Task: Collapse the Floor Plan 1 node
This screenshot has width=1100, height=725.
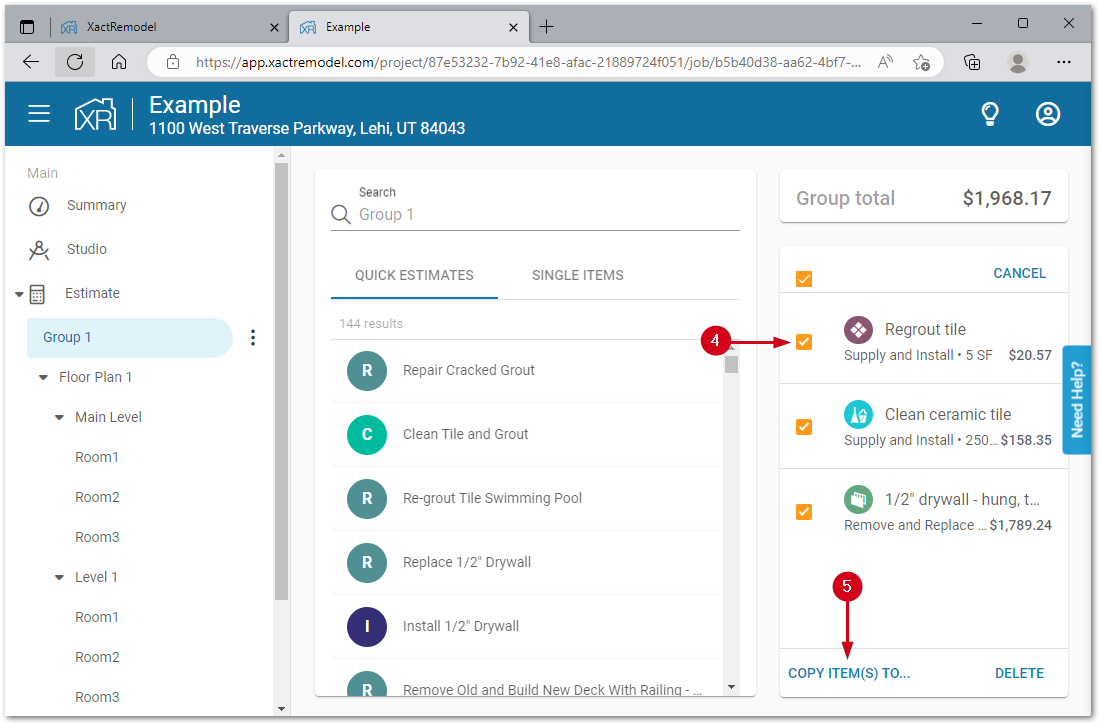Action: [43, 378]
